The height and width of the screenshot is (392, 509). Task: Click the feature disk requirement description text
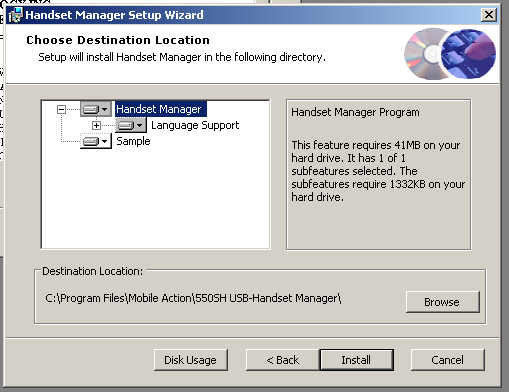click(378, 171)
